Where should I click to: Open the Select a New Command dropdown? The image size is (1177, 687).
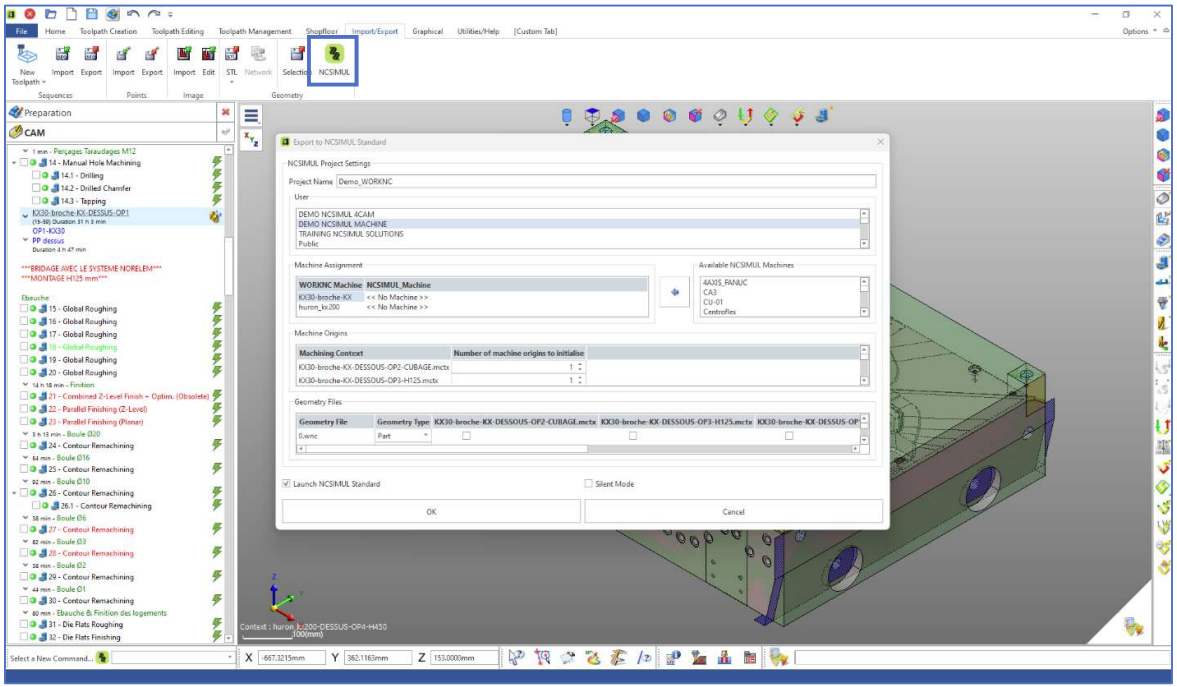coord(230,658)
